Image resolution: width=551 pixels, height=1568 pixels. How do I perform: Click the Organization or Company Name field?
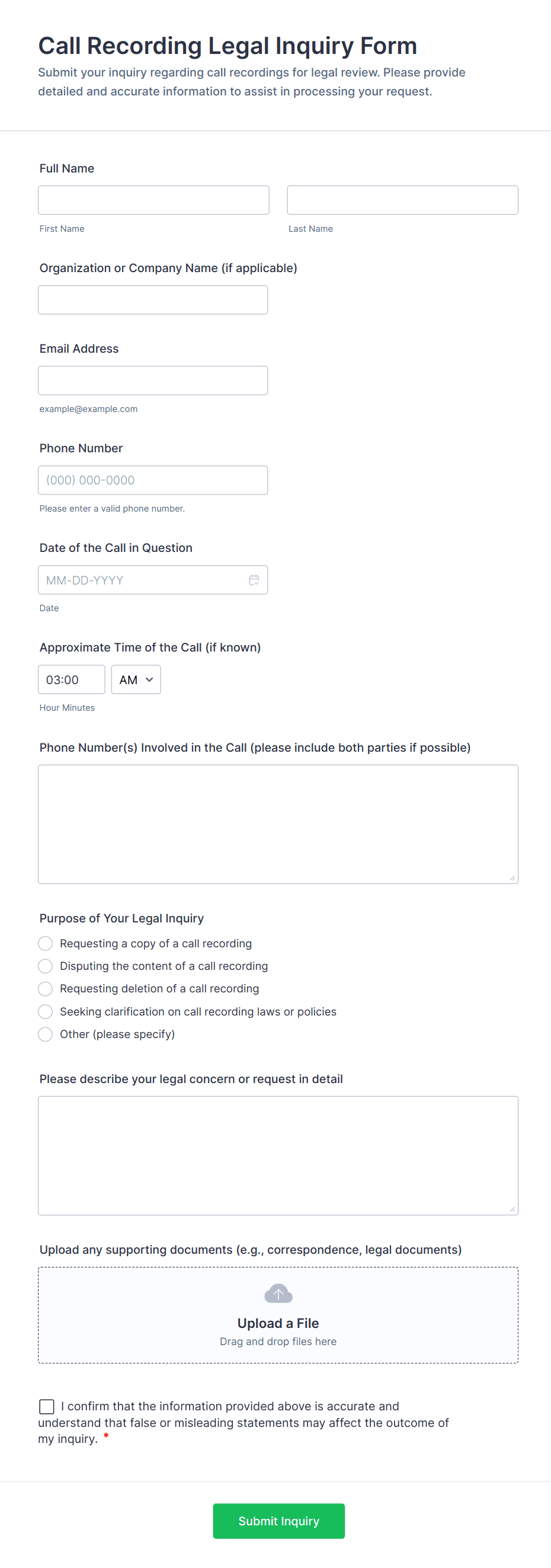coord(153,300)
